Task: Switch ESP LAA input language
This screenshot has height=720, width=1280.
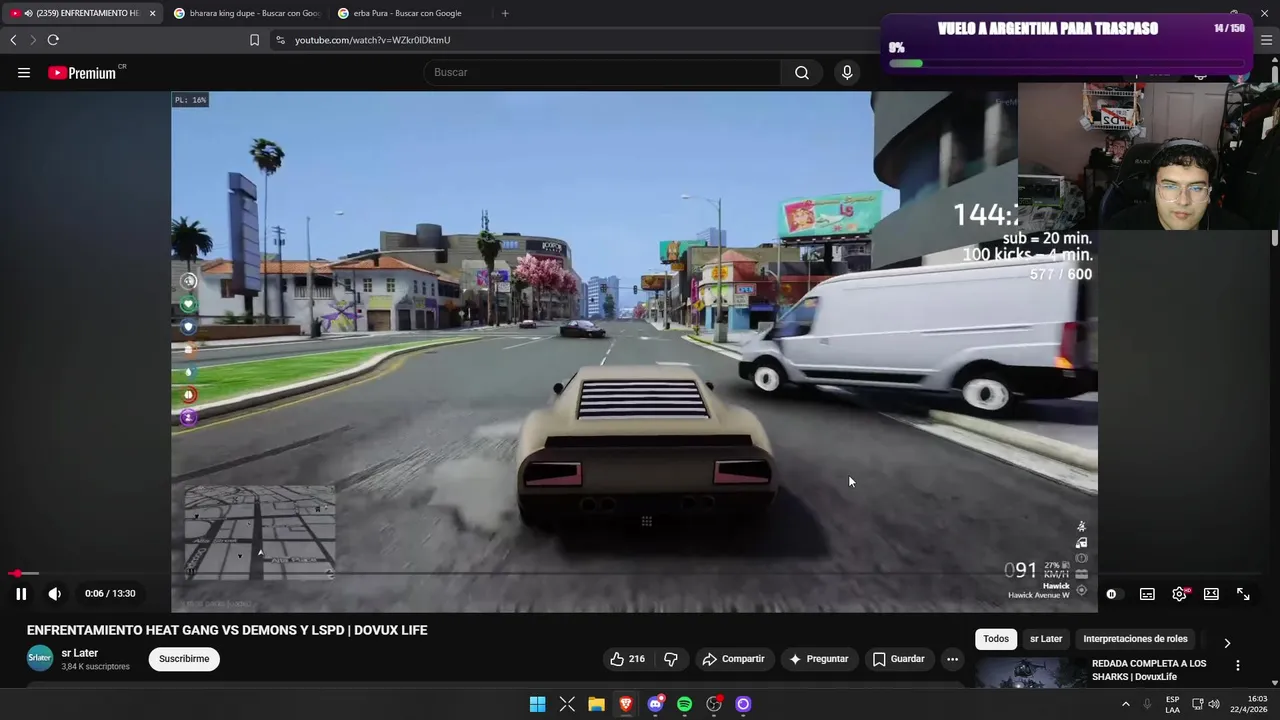Action: coord(1172,704)
